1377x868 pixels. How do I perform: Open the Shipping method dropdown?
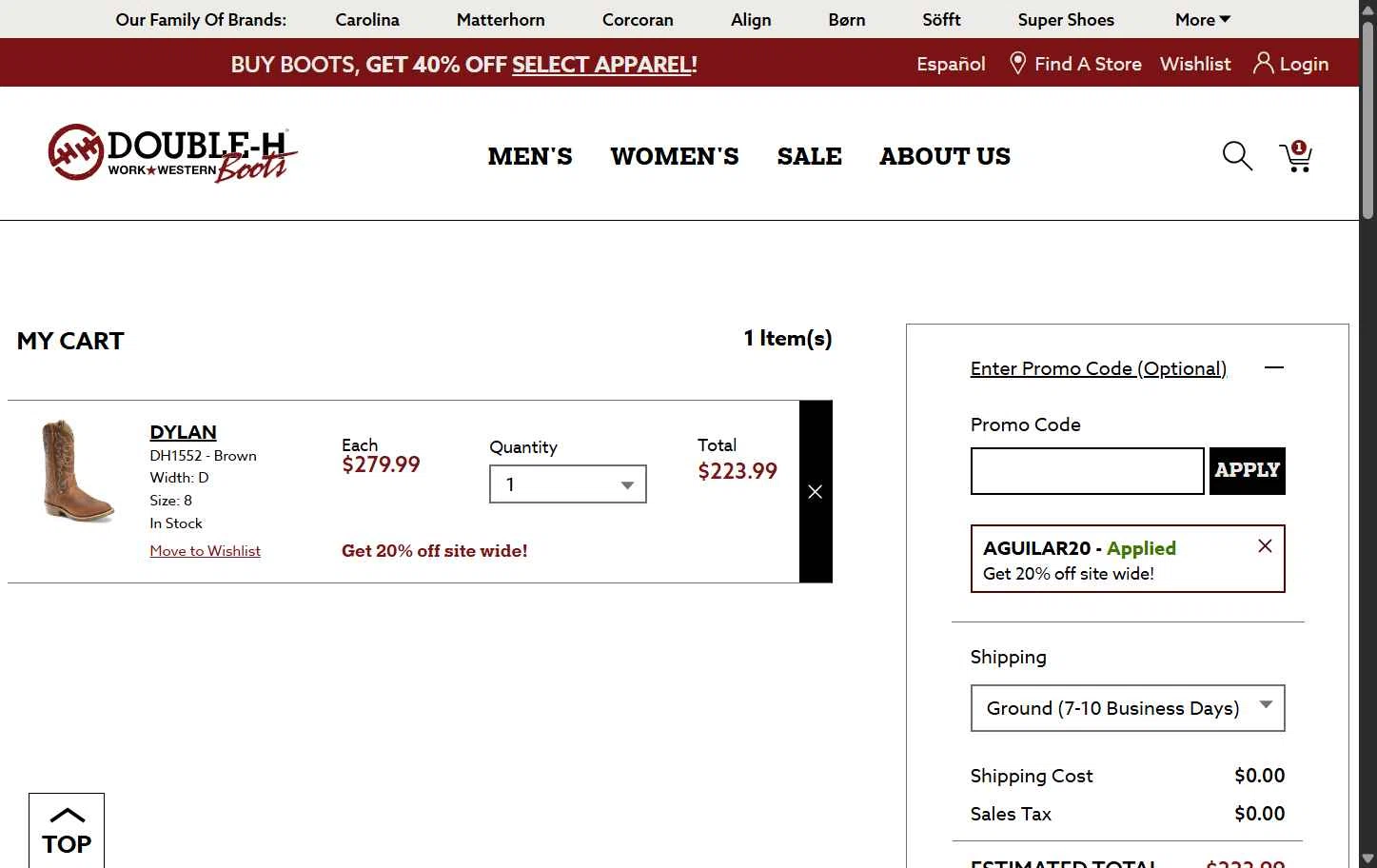click(x=1128, y=708)
